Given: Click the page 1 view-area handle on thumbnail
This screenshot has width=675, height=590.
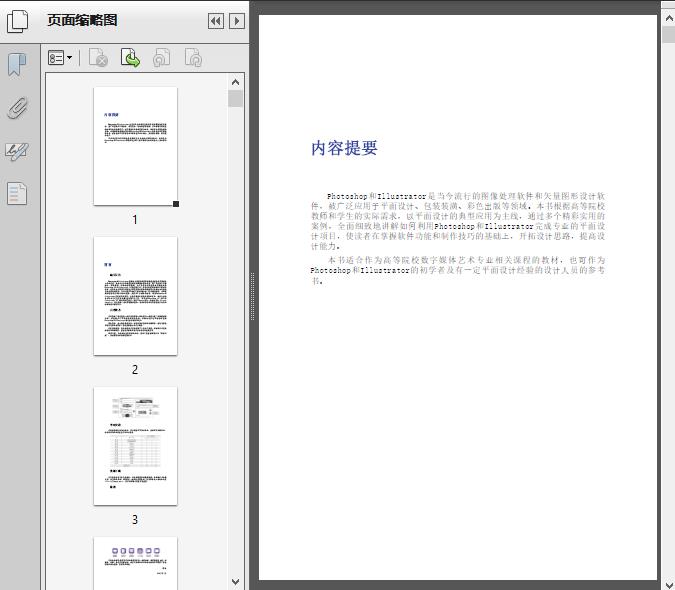Looking at the screenshot, I should 176,204.
